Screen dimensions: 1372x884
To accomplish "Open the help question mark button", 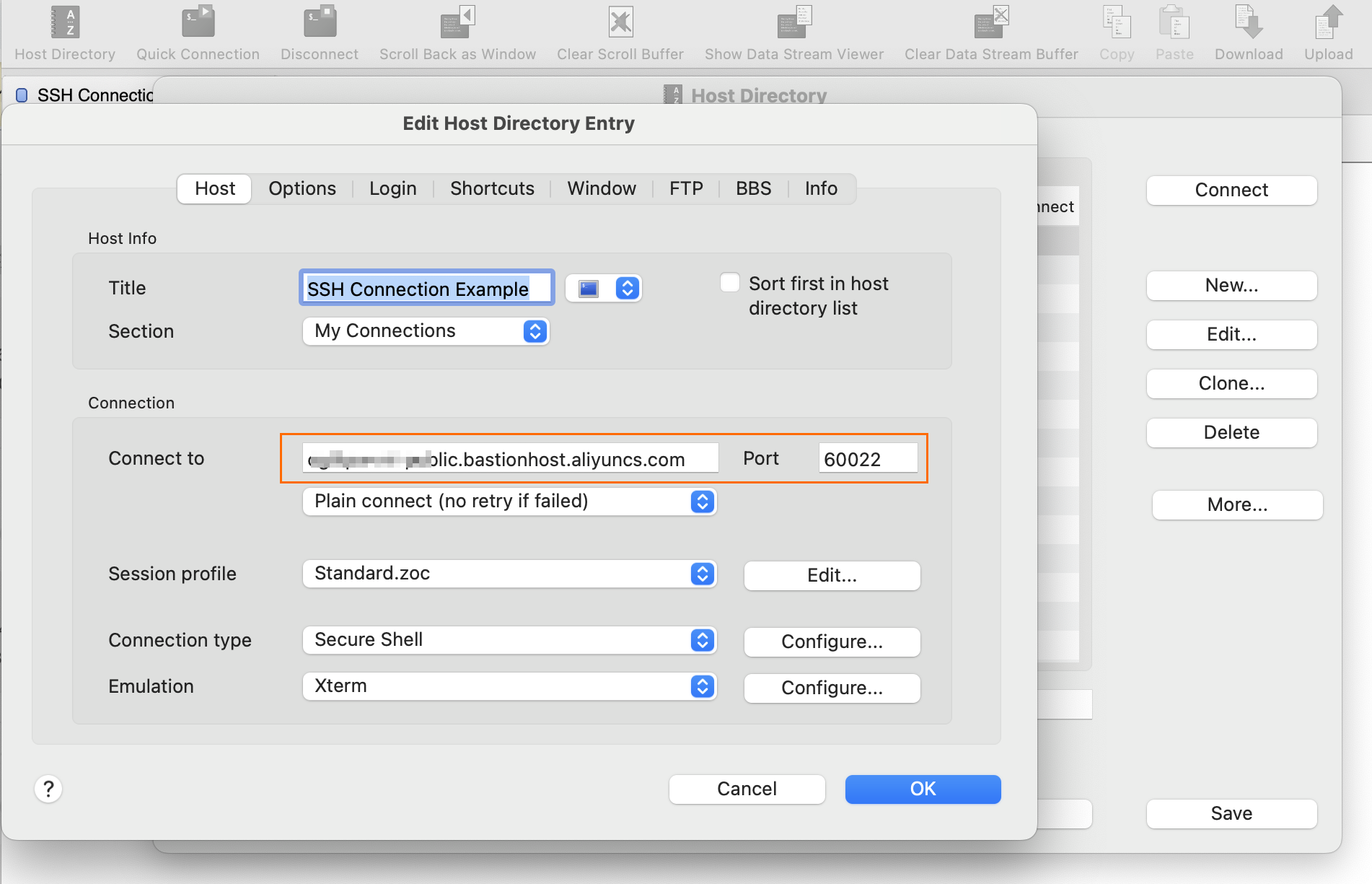I will (x=48, y=789).
